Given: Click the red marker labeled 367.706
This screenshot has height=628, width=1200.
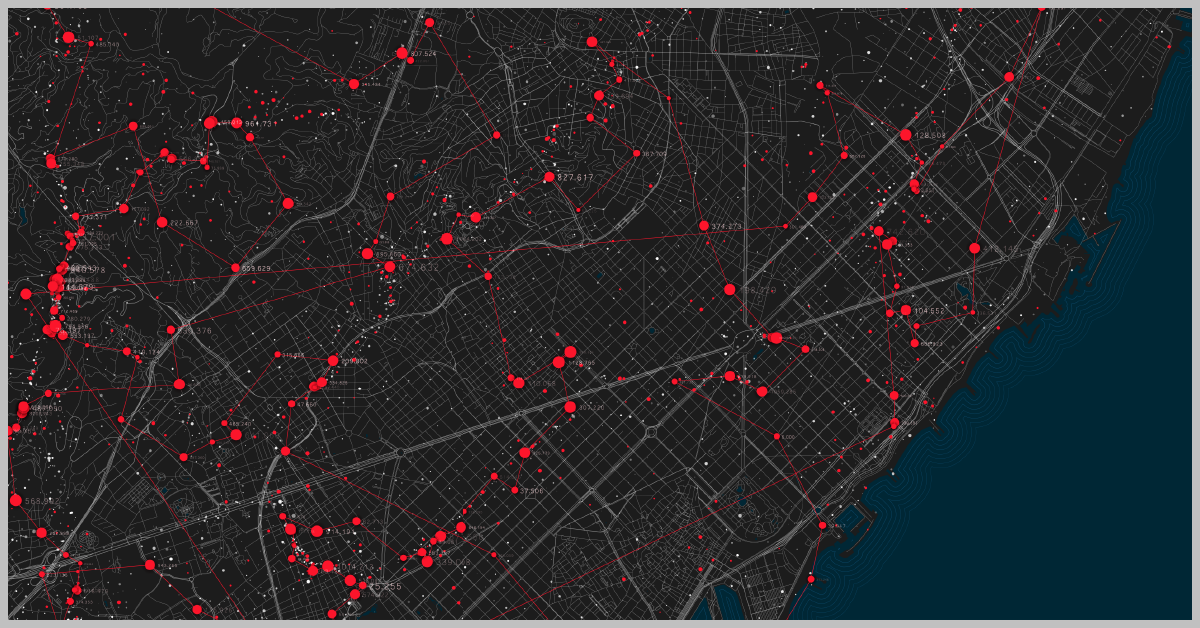Looking at the screenshot, I should tap(635, 153).
